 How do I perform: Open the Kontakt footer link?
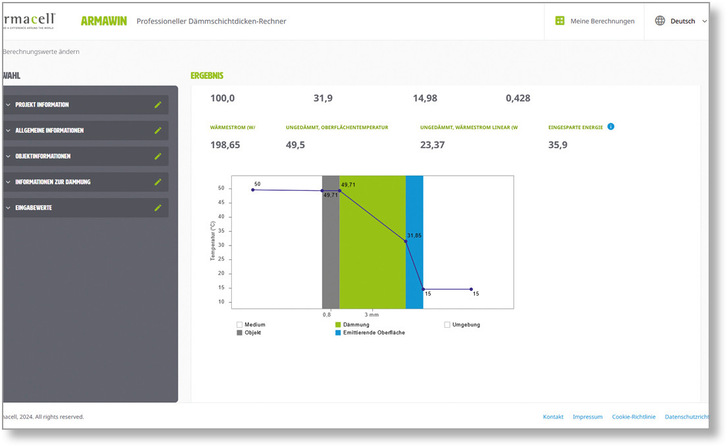coord(553,416)
